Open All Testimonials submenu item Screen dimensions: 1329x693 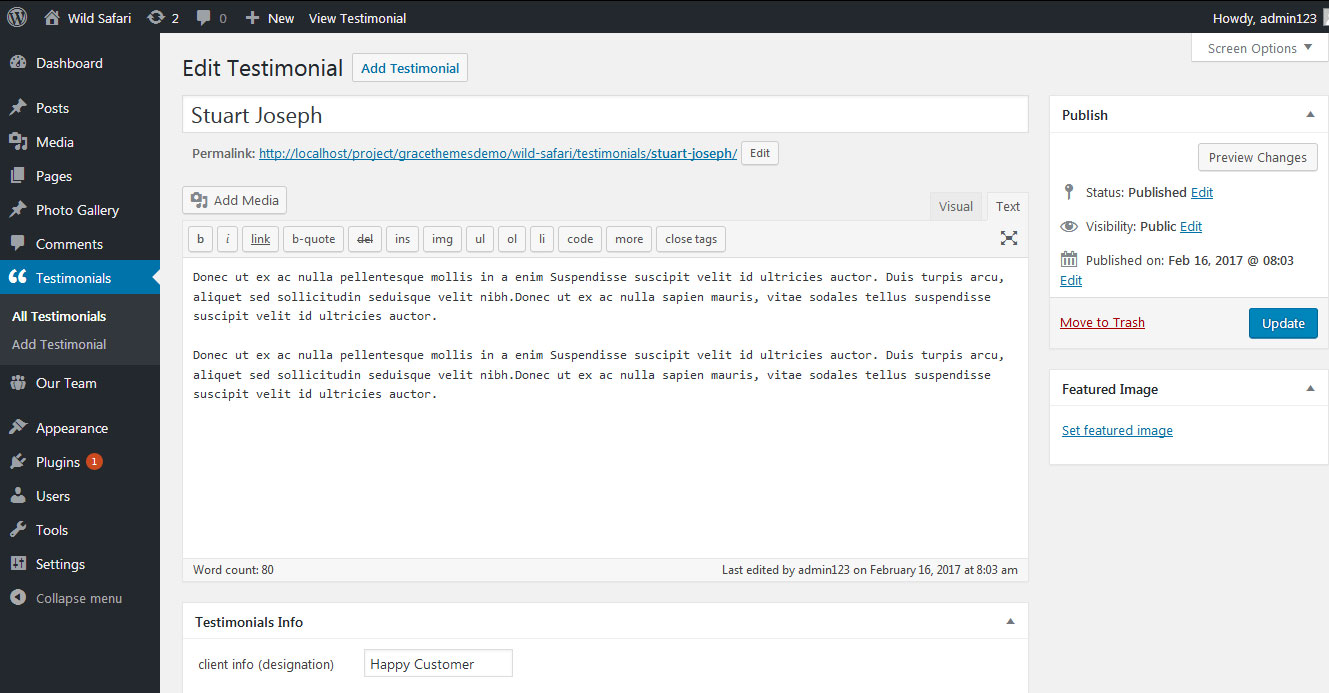coord(59,316)
